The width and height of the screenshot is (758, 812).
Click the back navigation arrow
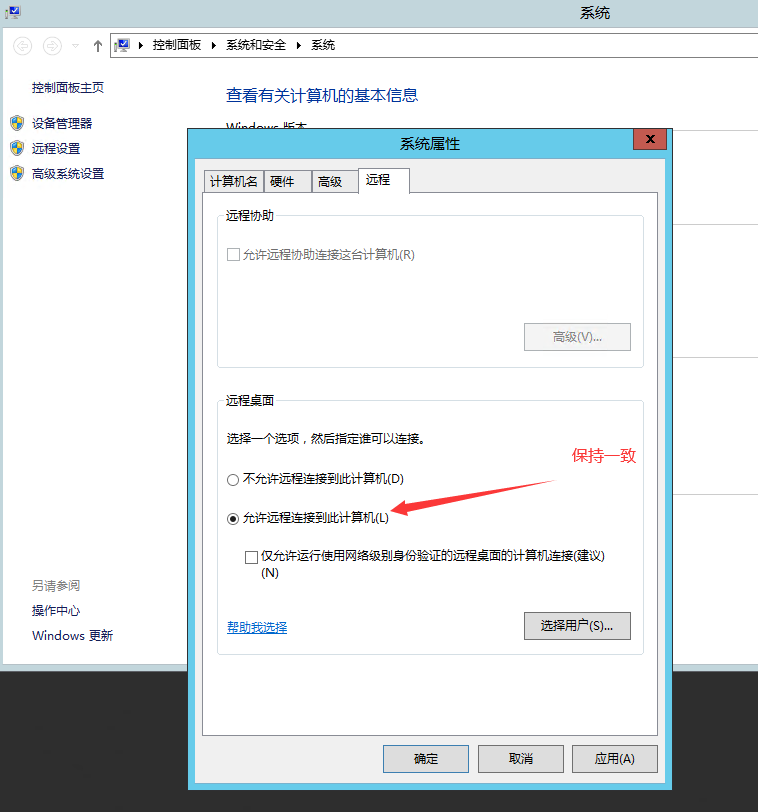click(23, 46)
